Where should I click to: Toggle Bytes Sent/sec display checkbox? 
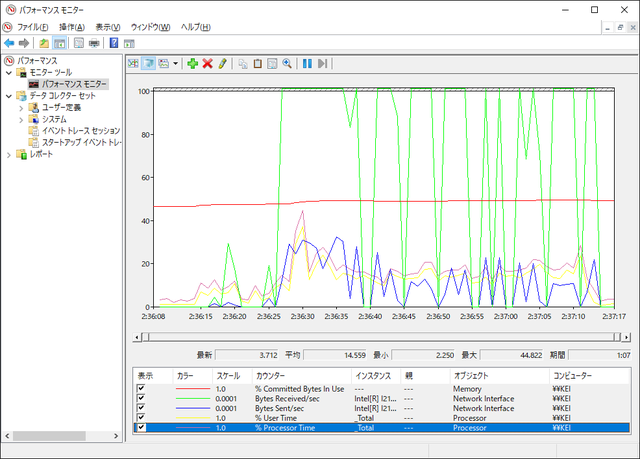click(x=141, y=408)
